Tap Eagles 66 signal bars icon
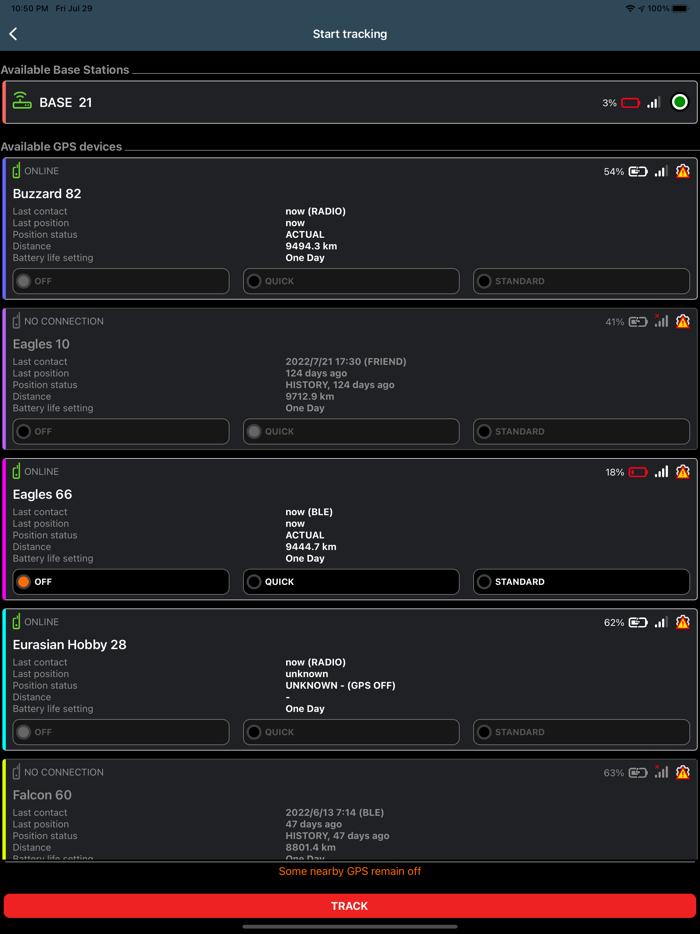This screenshot has width=700, height=934. [661, 472]
